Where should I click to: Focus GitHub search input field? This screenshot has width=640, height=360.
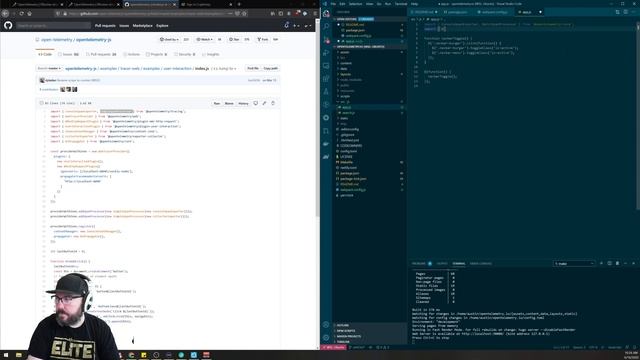53,26
